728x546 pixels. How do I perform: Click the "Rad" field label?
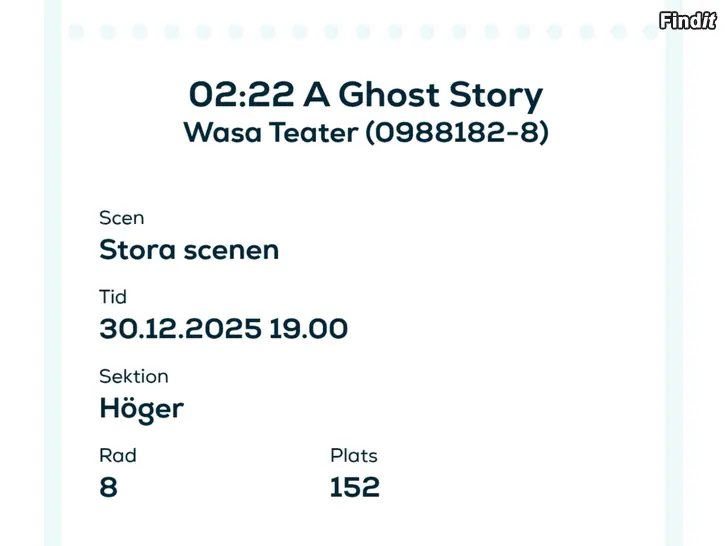point(117,456)
